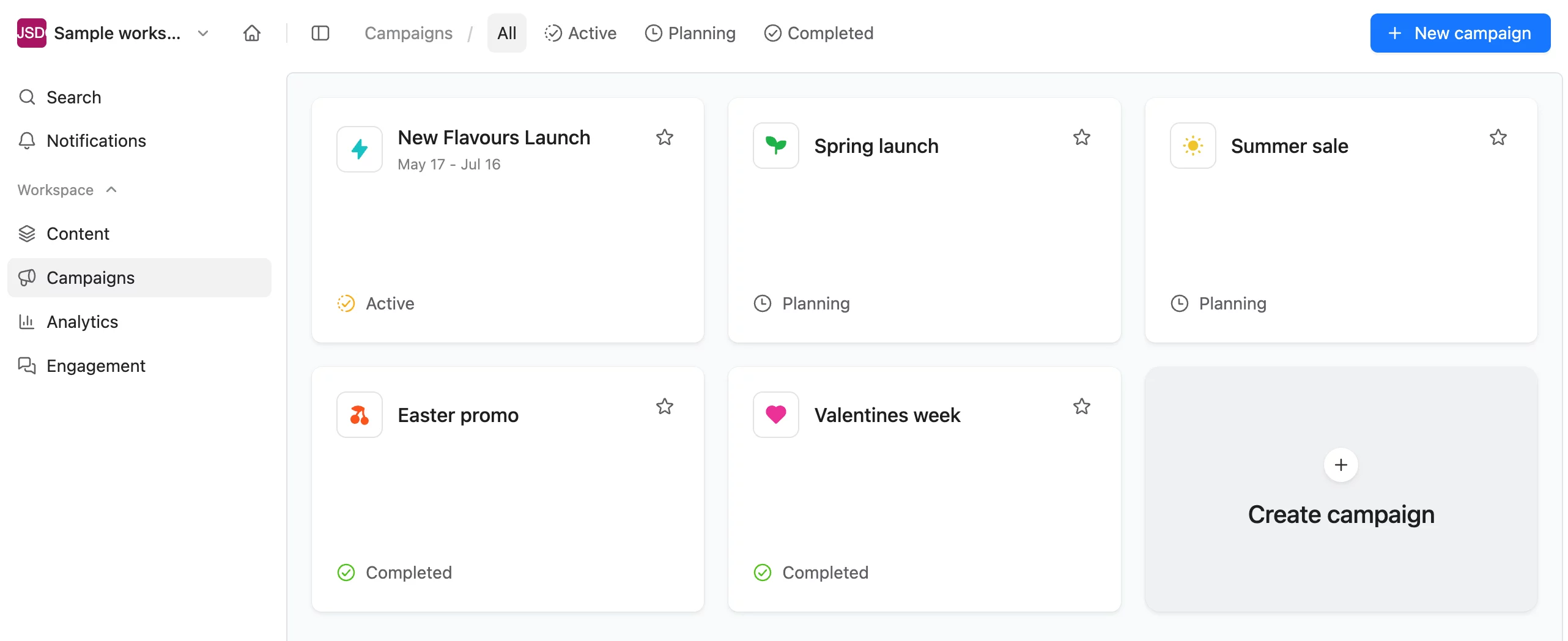Star the New Flavours Launch campaign
Image resolution: width=1568 pixels, height=641 pixels.
pos(665,138)
